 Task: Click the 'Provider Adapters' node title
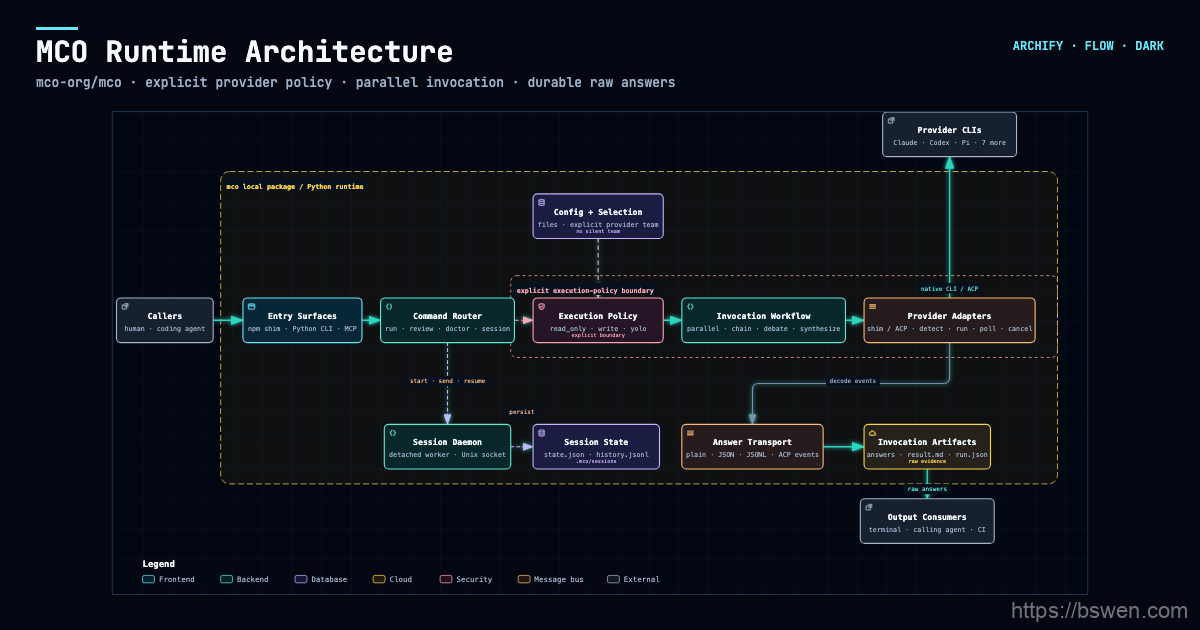coord(950,316)
